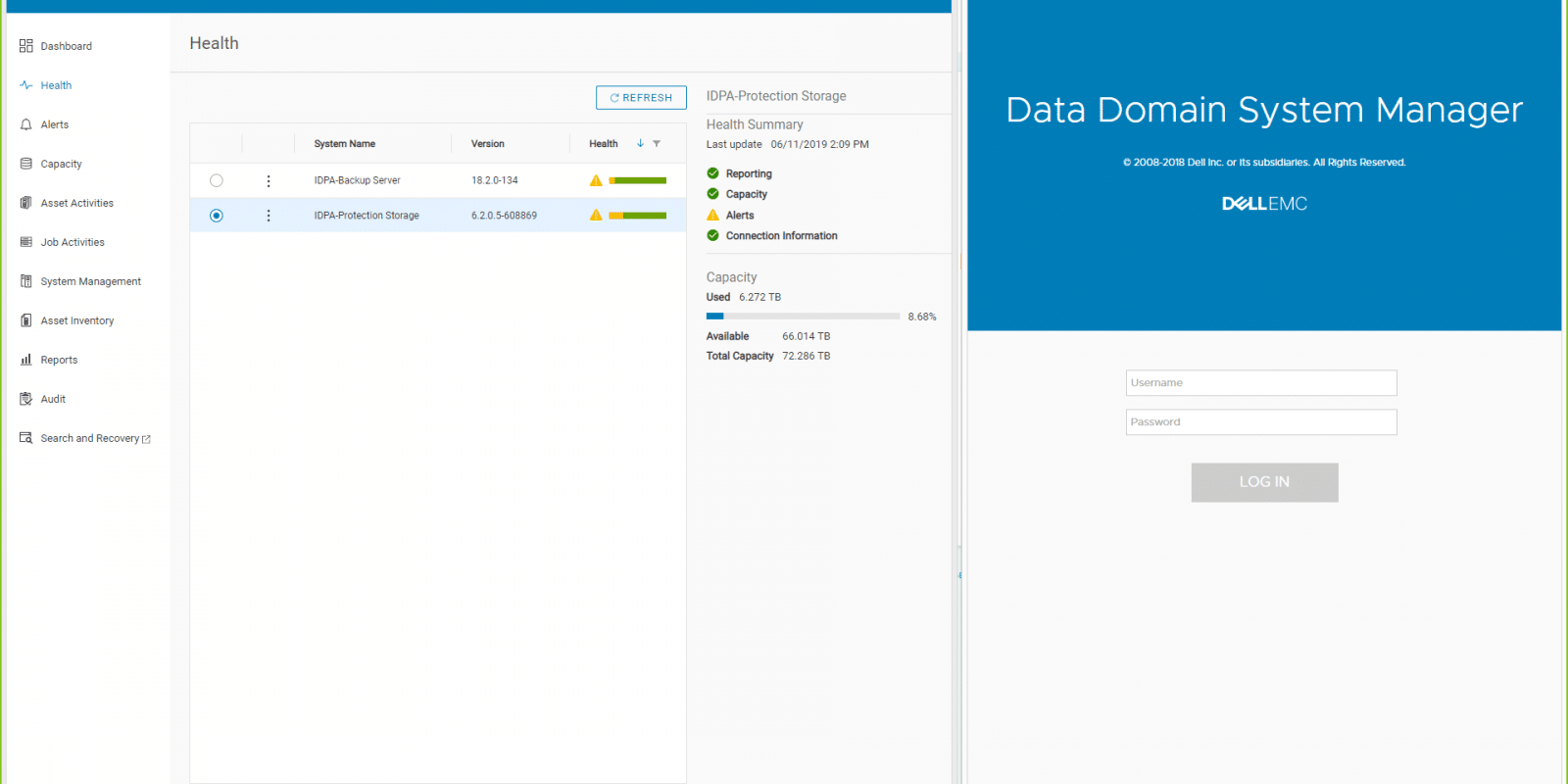Click the Version column header

488,144
